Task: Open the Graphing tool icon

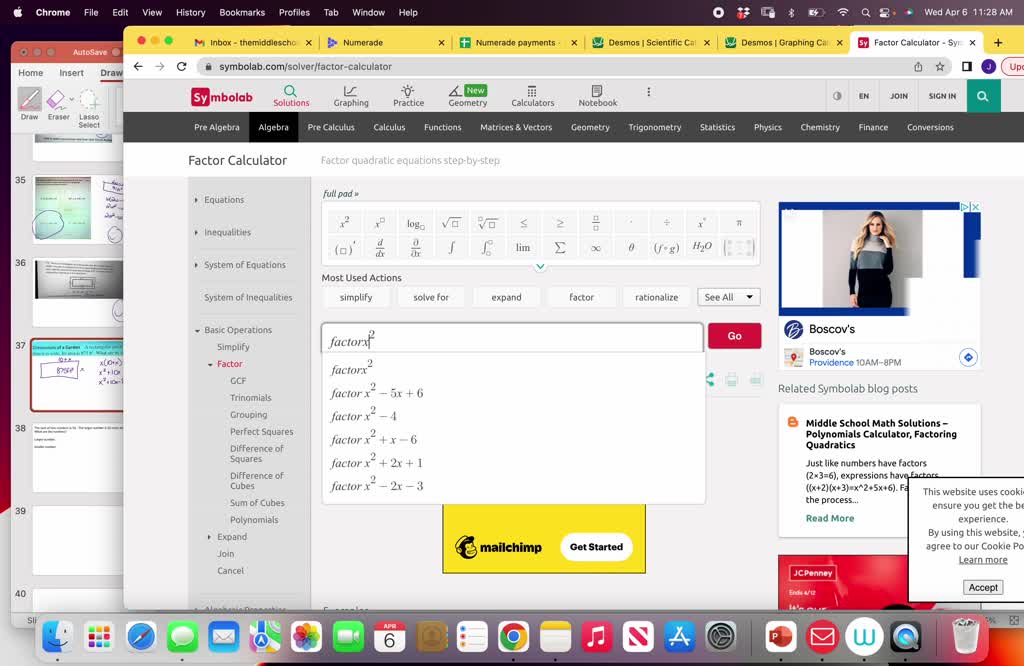Action: (x=351, y=96)
